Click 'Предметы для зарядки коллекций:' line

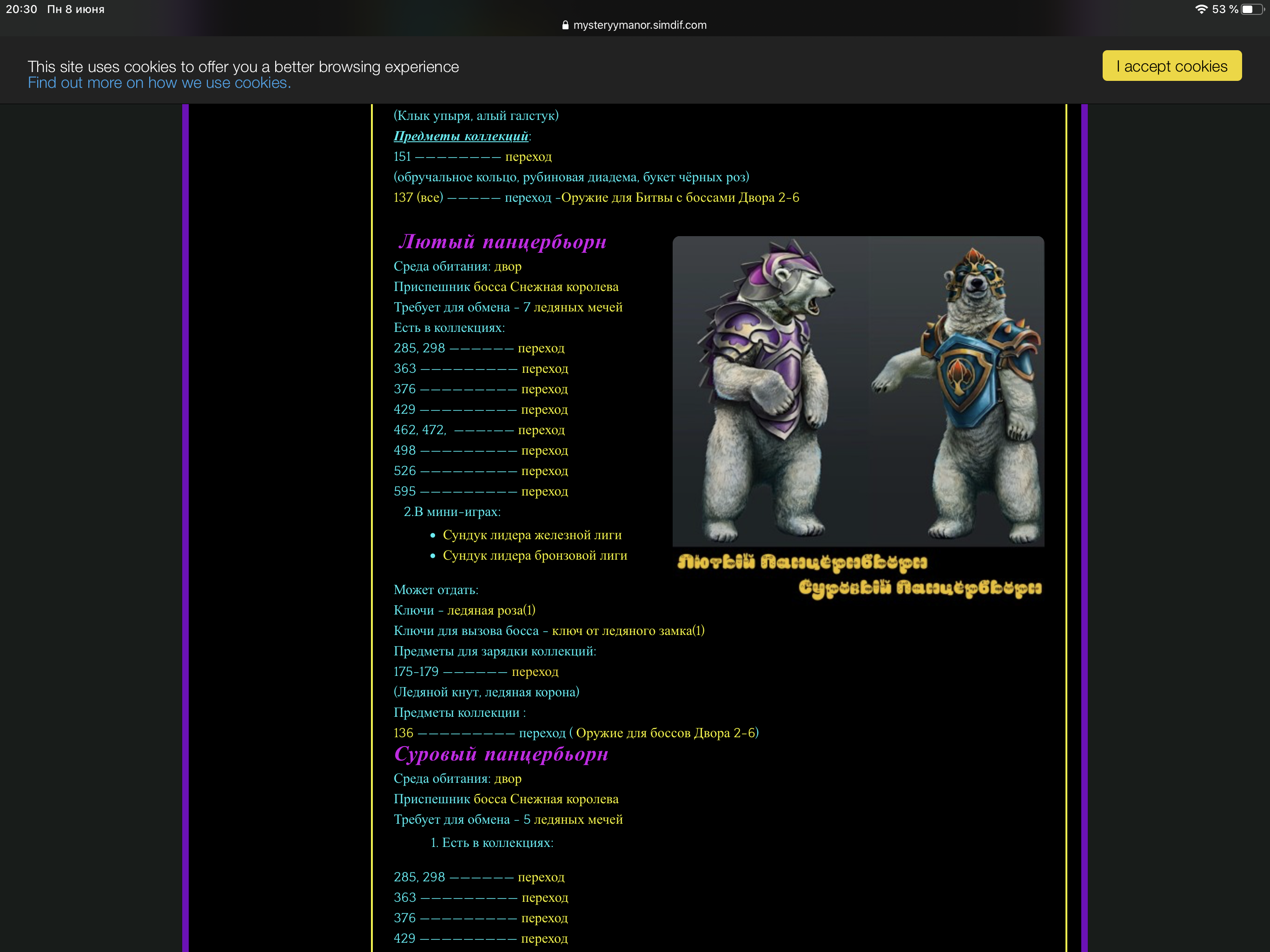point(495,651)
